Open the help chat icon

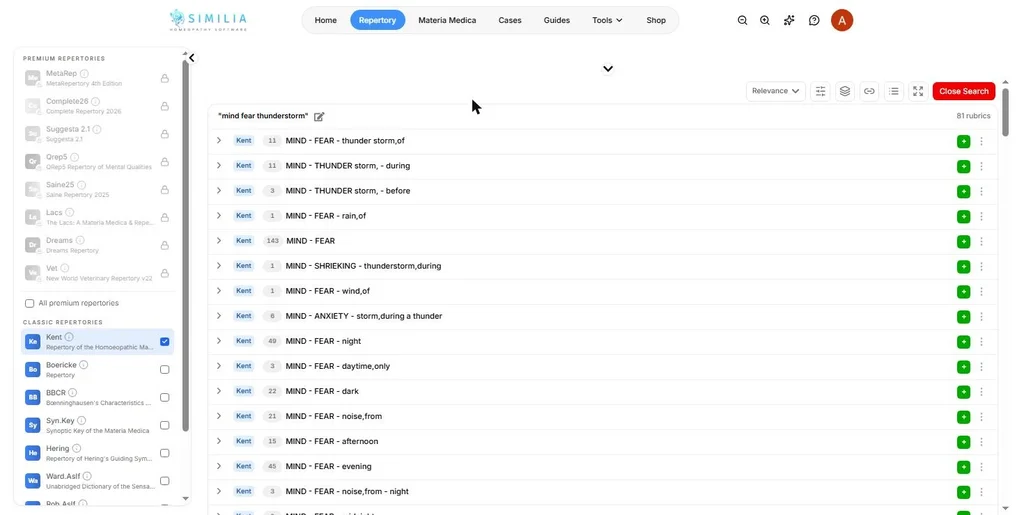(x=814, y=20)
